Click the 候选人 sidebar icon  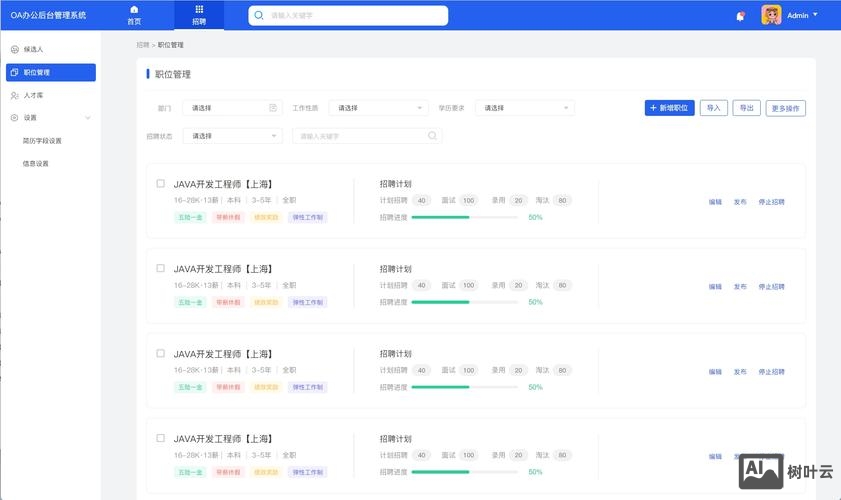(x=14, y=49)
